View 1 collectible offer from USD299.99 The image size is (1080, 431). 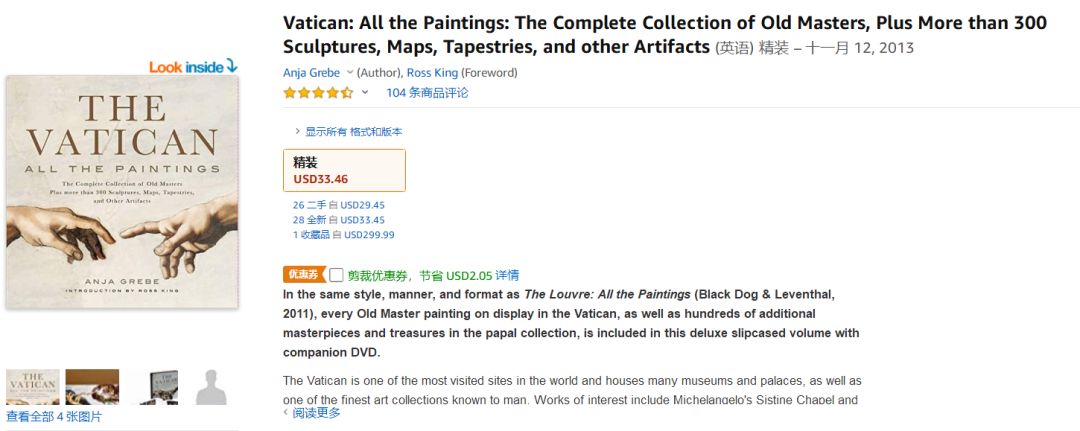pyautogui.click(x=343, y=235)
